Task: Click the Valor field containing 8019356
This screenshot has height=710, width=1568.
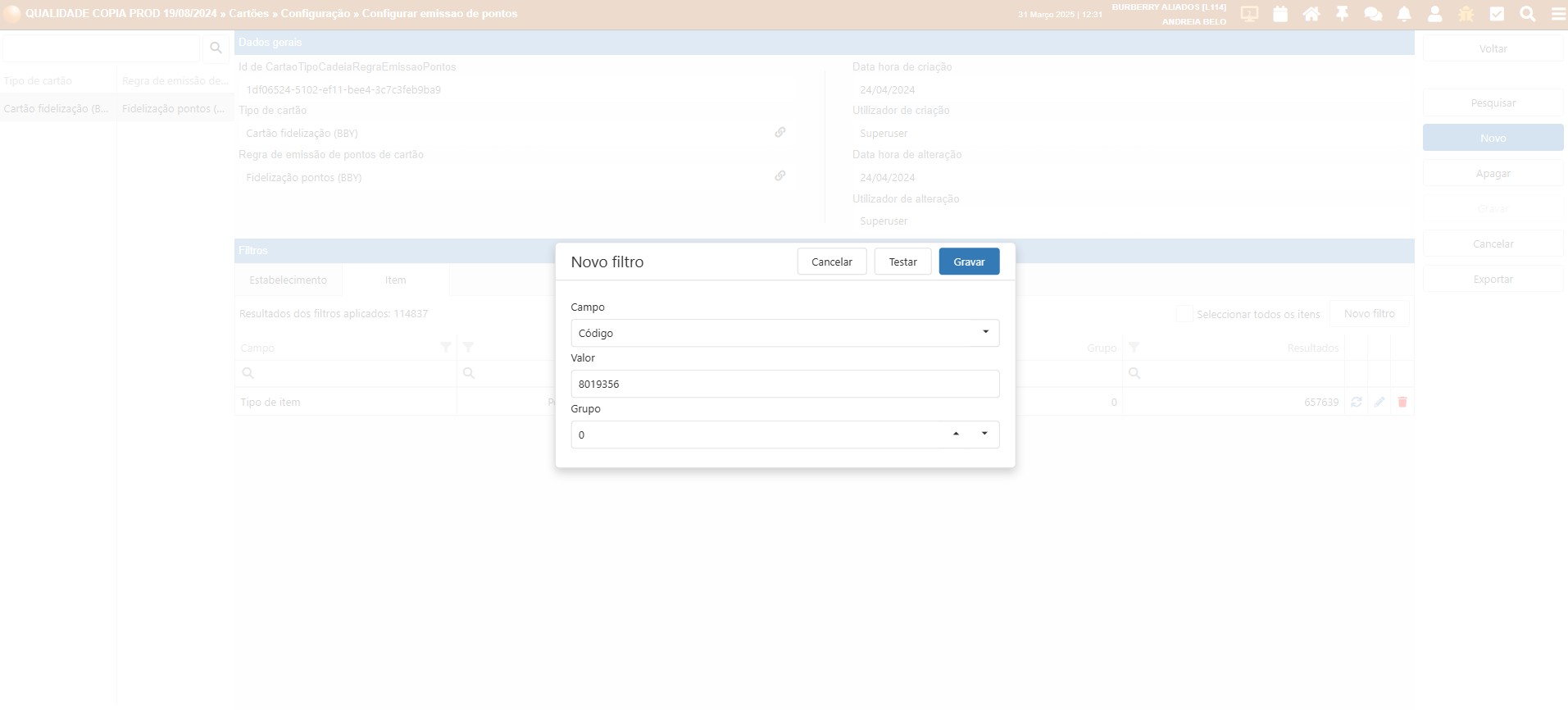Action: 785,384
